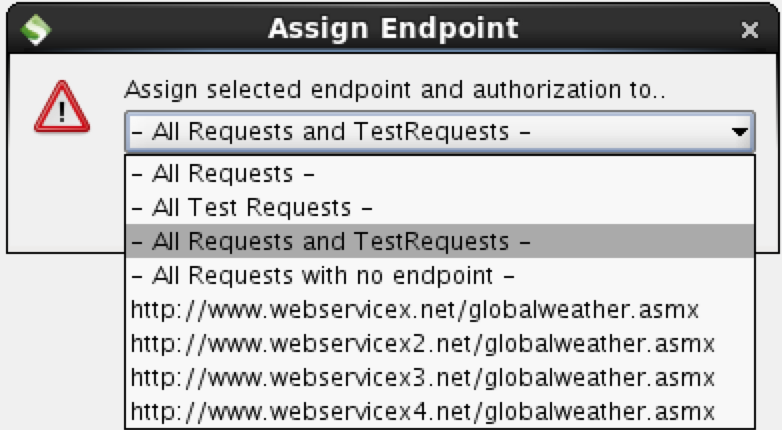Choose "- All Test Requests -" from list
The image size is (782, 430).
coord(252,208)
